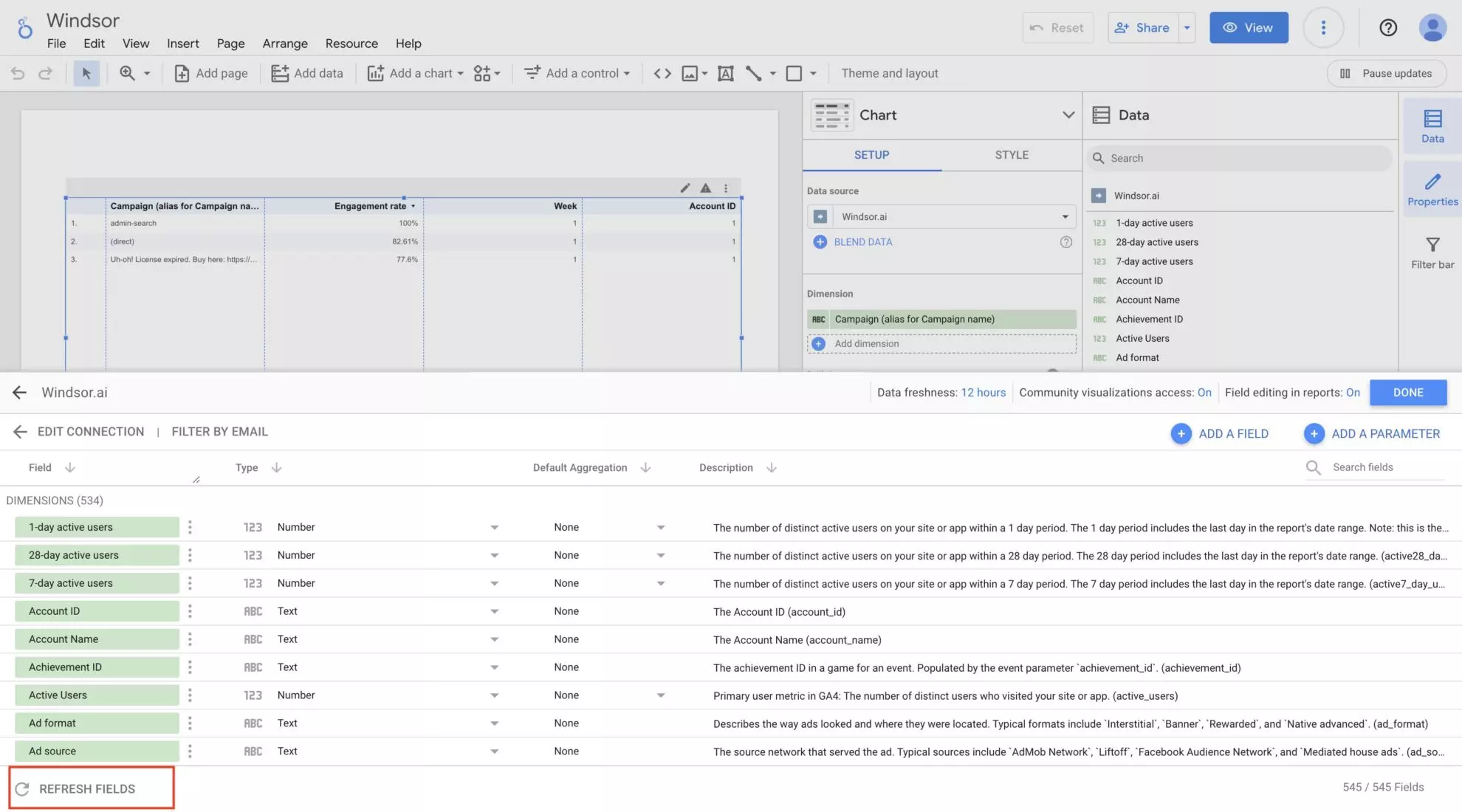Viewport: 1462px width, 812px height.
Task: Open Type dropdown for 1-day active users
Action: pos(494,527)
